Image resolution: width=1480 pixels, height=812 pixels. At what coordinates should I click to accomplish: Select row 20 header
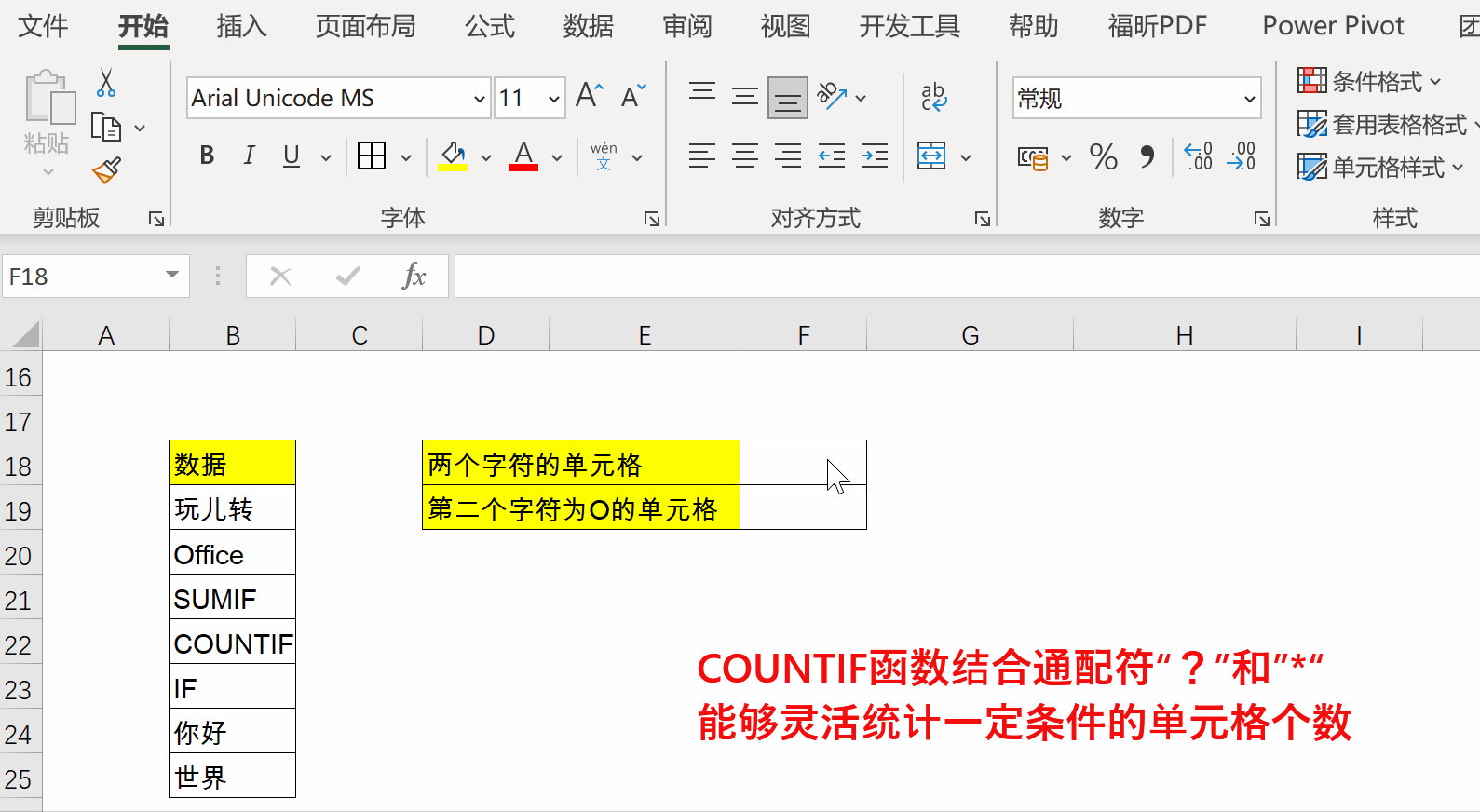20,556
